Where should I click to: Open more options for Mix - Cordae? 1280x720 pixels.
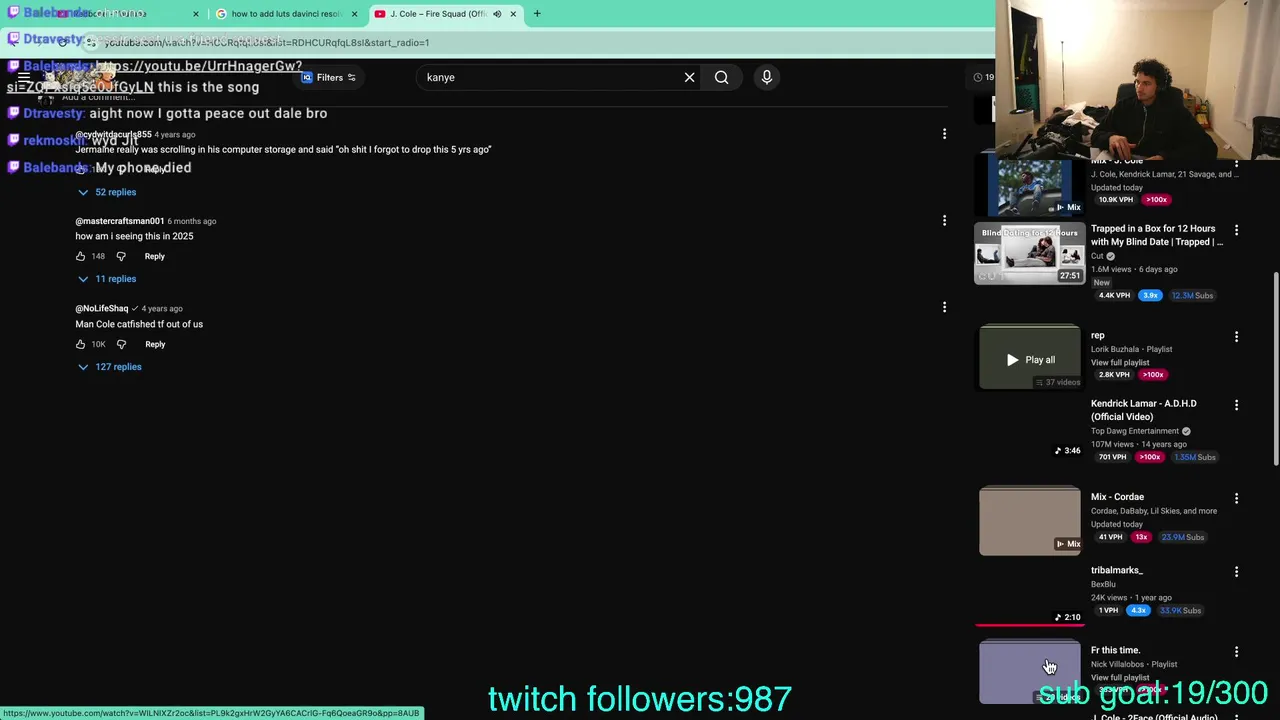coord(1236,498)
